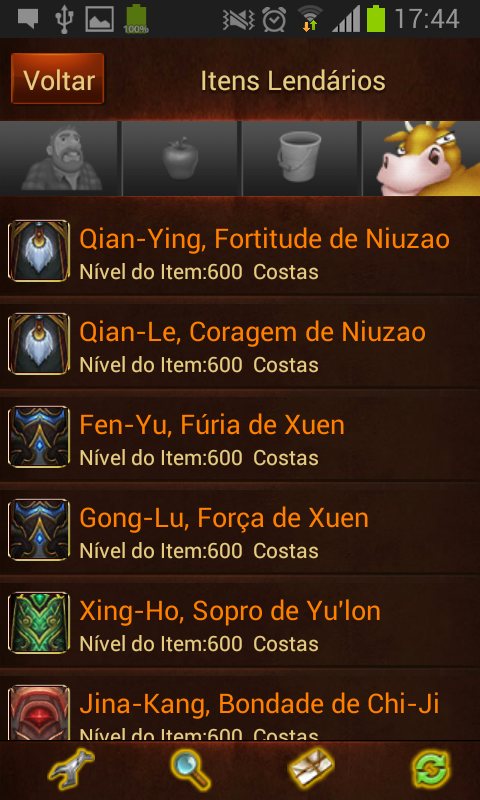Open Qian-Le, Coragem de Niuzao item

[240, 343]
